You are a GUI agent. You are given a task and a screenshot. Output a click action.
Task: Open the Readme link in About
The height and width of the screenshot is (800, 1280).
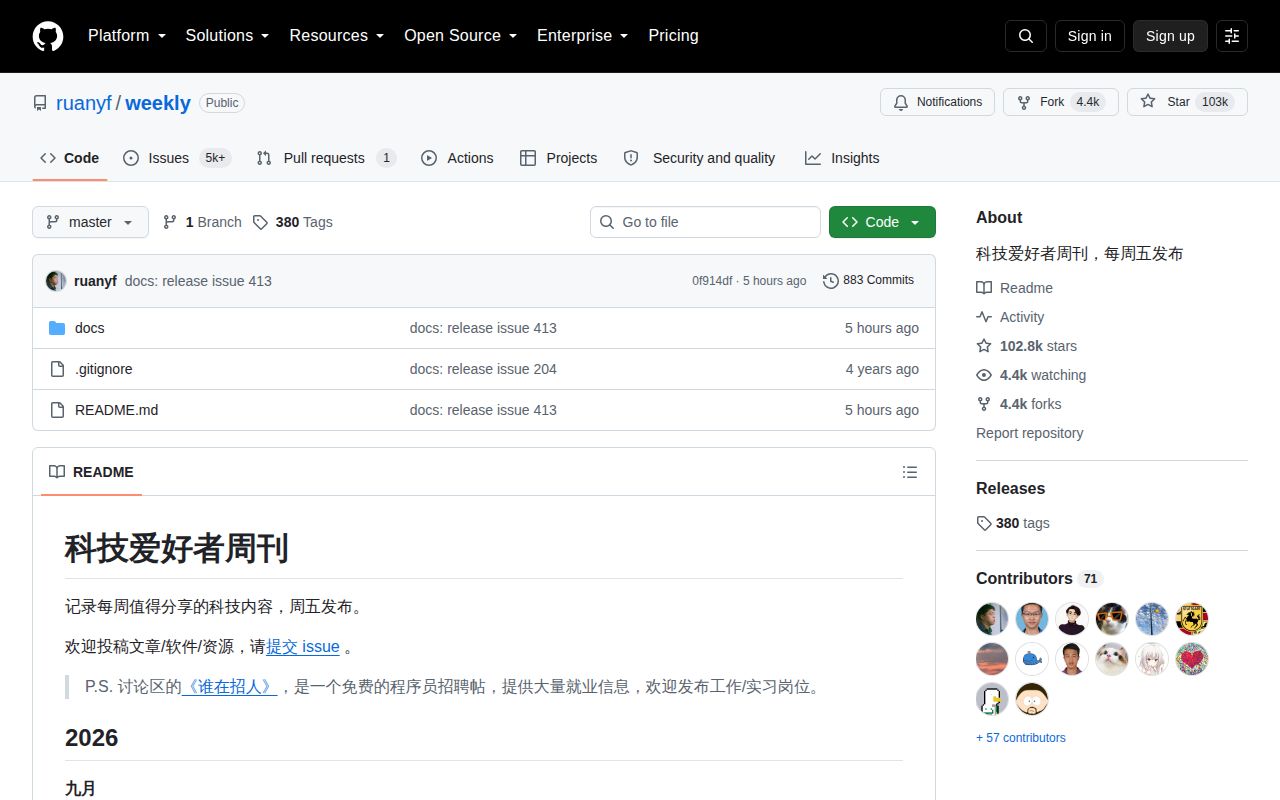1015,288
